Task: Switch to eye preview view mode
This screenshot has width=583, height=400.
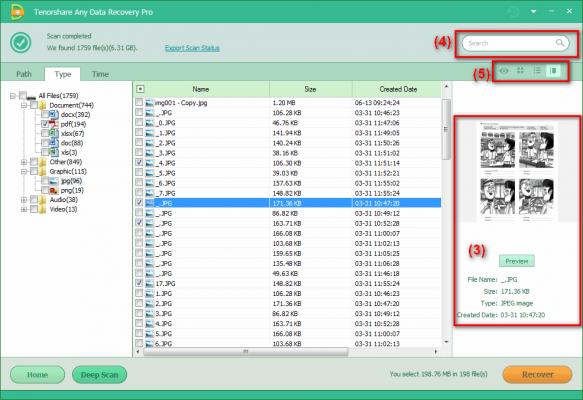Action: [x=504, y=71]
